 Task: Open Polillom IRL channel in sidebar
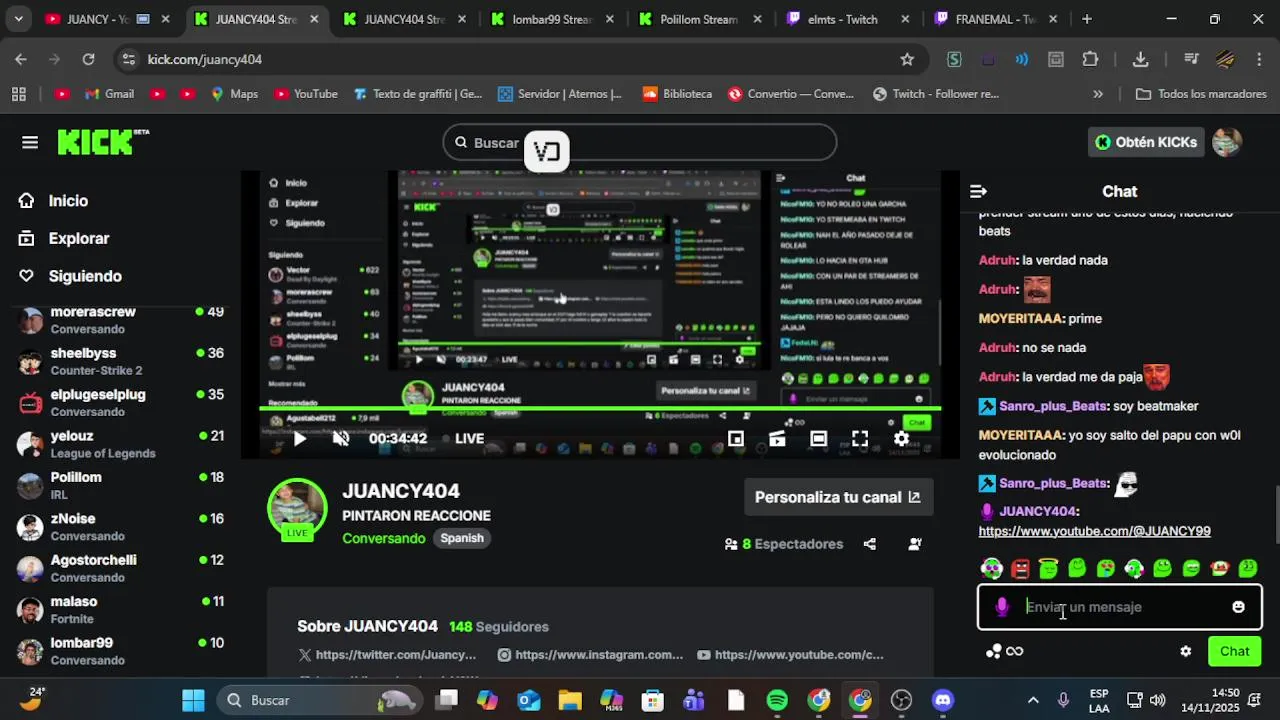tap(120, 485)
